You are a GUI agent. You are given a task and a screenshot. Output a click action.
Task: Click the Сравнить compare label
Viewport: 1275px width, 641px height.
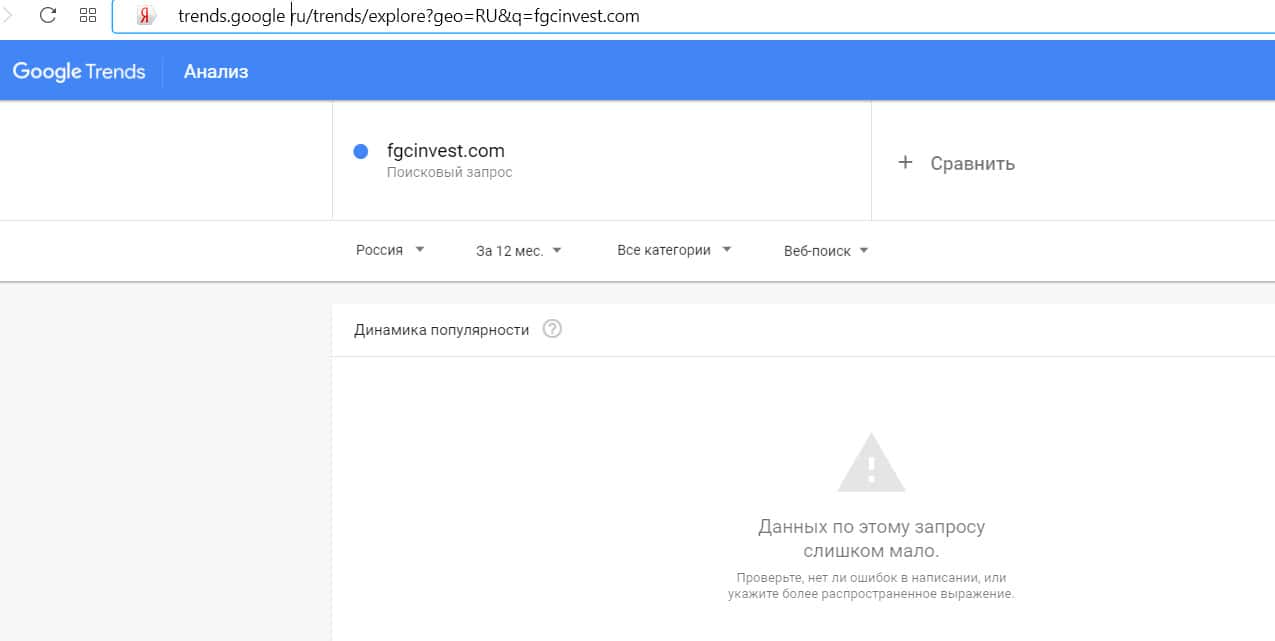pos(972,163)
